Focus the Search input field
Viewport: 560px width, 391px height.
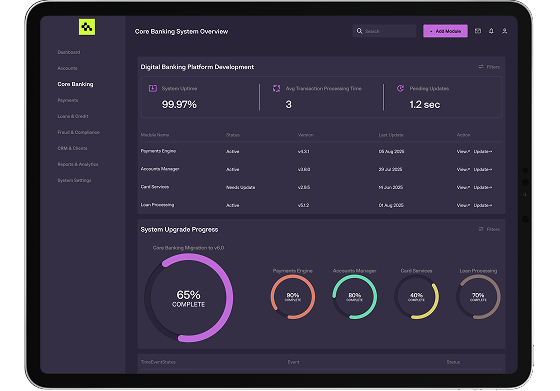coord(384,31)
